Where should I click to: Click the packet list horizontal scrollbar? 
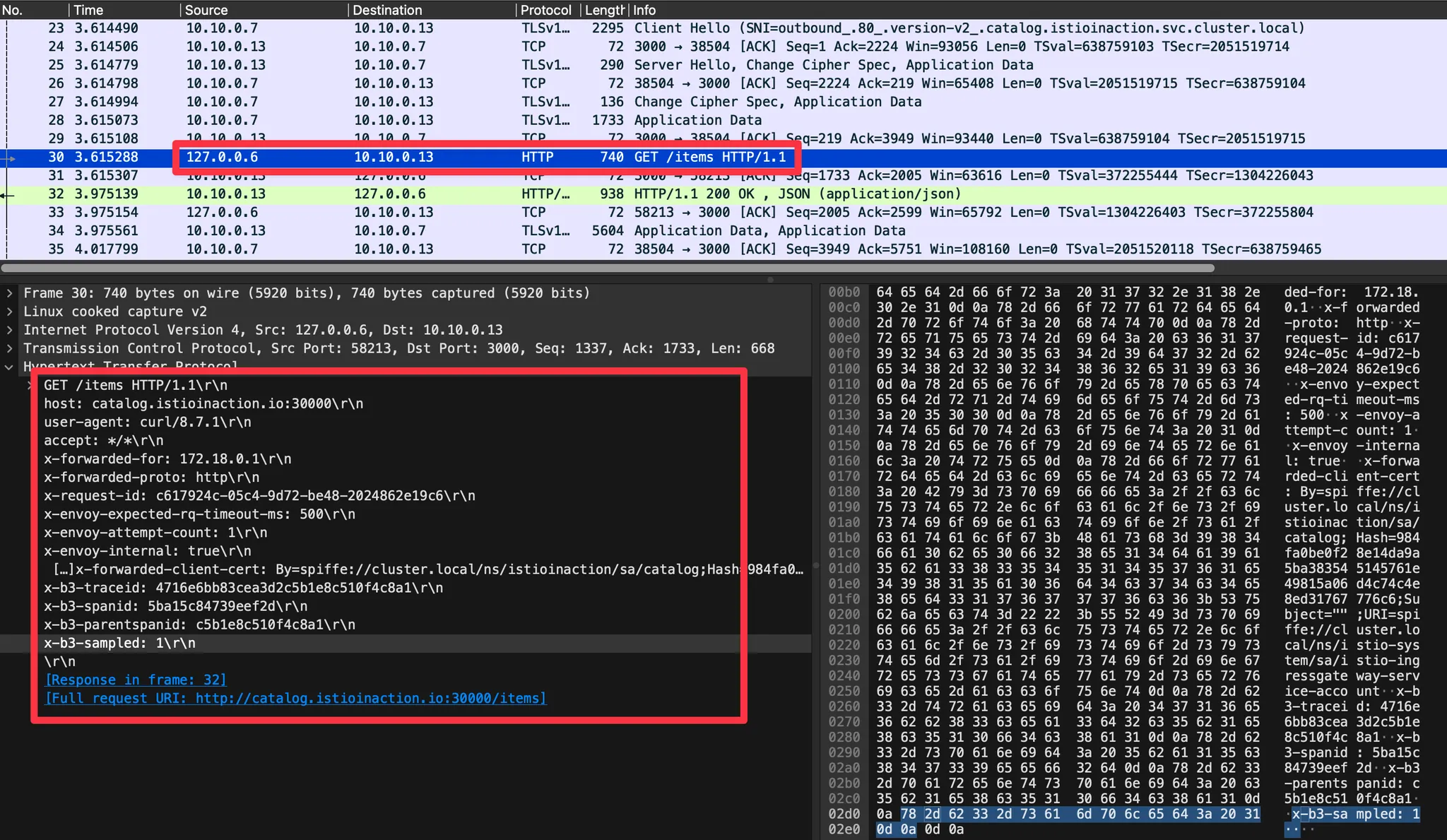click(x=608, y=268)
